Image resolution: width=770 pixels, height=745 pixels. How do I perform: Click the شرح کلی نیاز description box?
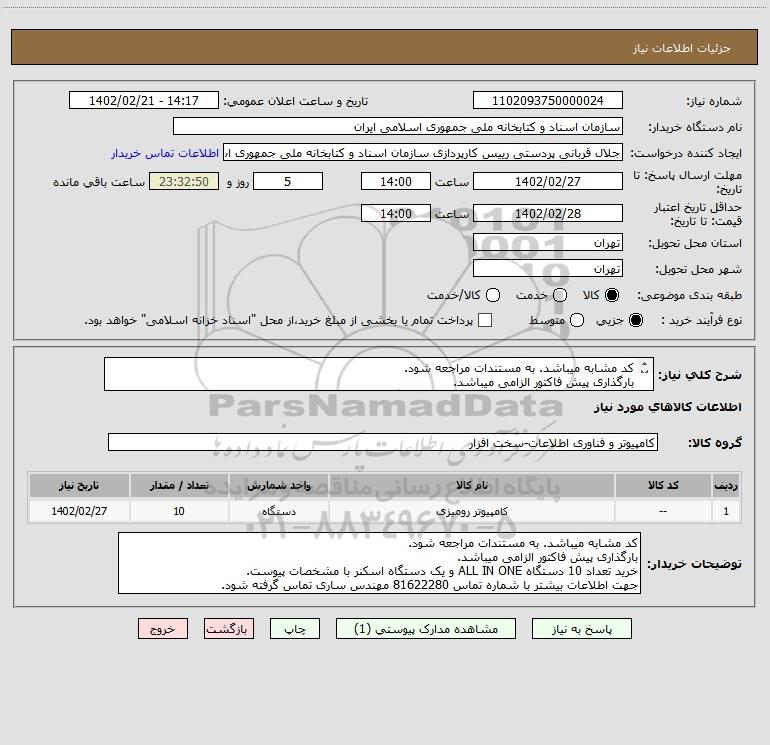(379, 374)
